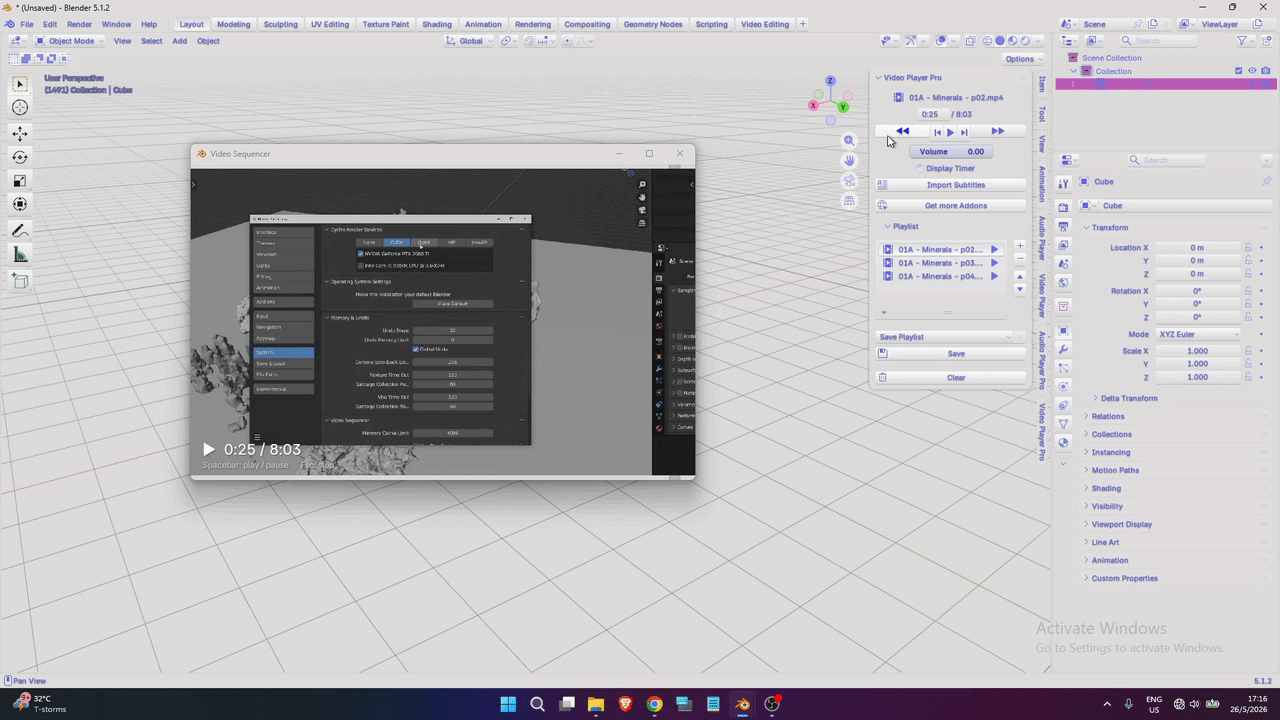
Task: Hide Collection using the eye icon
Action: [1252, 71]
